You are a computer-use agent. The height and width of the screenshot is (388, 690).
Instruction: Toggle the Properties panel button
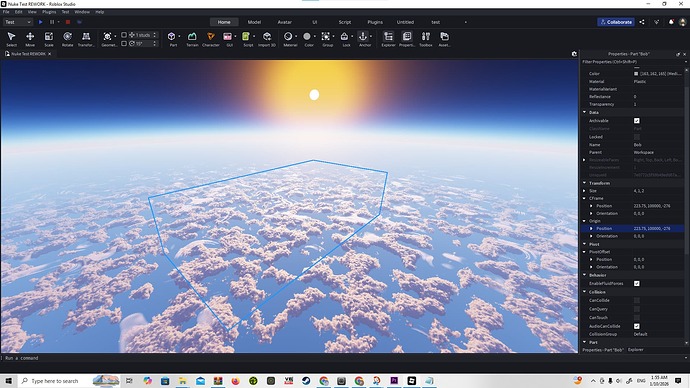[x=407, y=39]
